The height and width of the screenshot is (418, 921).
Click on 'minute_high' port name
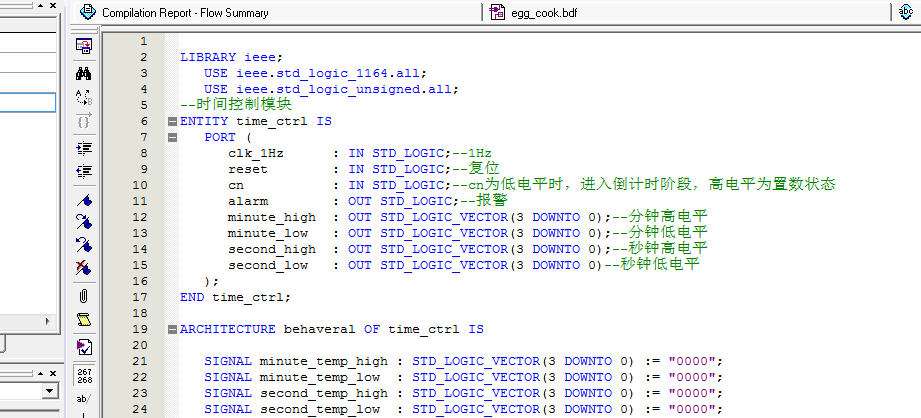tap(271, 217)
